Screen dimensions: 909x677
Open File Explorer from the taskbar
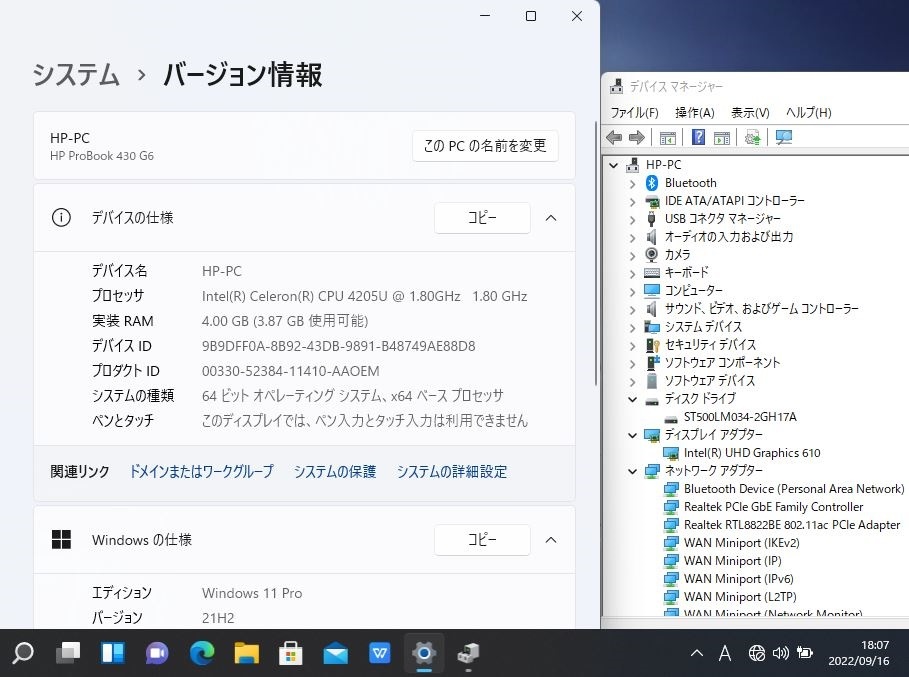click(246, 653)
